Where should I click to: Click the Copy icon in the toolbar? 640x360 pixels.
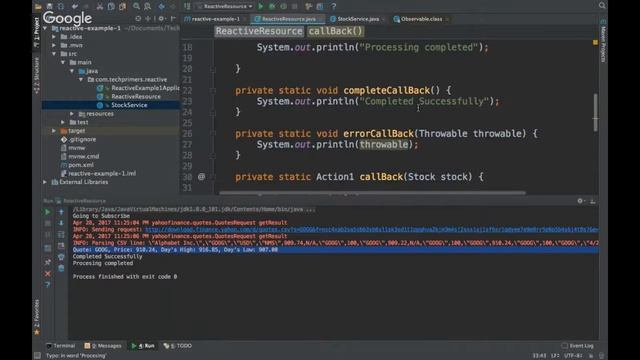111,6
